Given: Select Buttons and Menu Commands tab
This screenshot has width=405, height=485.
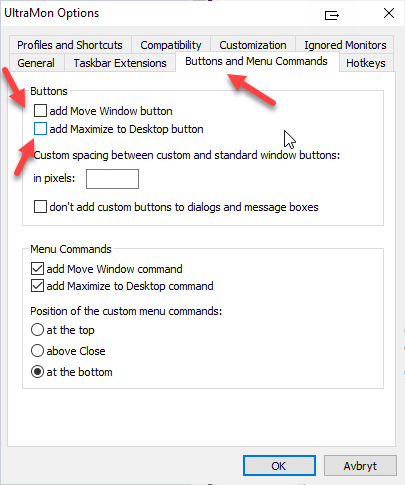Looking at the screenshot, I should [x=256, y=61].
